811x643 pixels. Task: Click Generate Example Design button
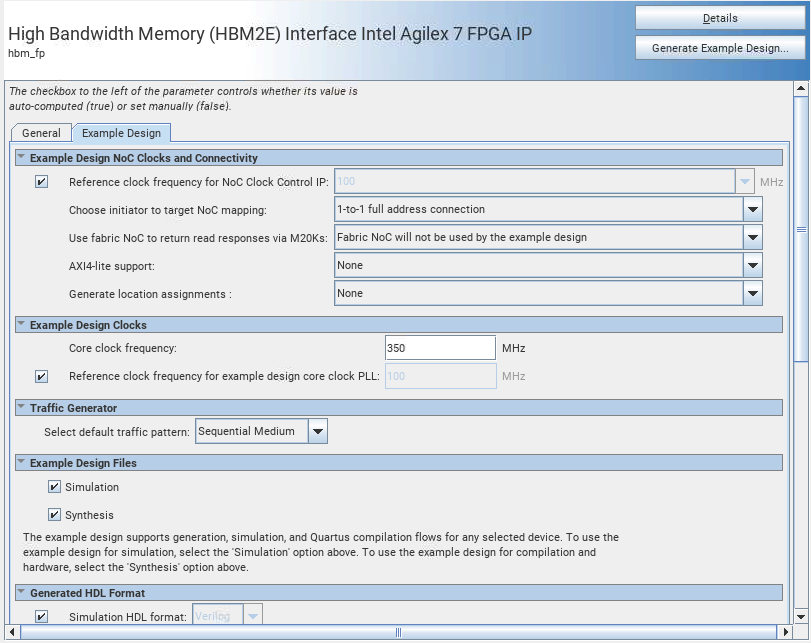[719, 48]
